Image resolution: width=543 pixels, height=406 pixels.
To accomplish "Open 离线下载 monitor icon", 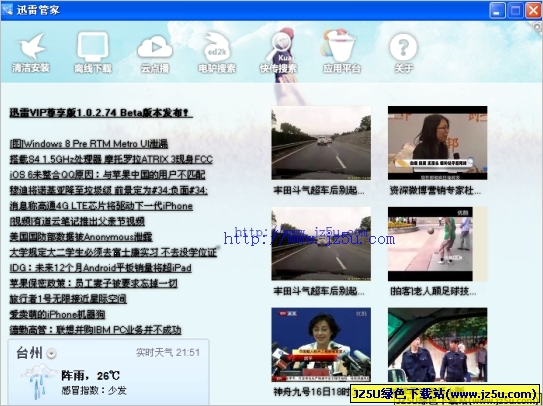I will (x=92, y=47).
